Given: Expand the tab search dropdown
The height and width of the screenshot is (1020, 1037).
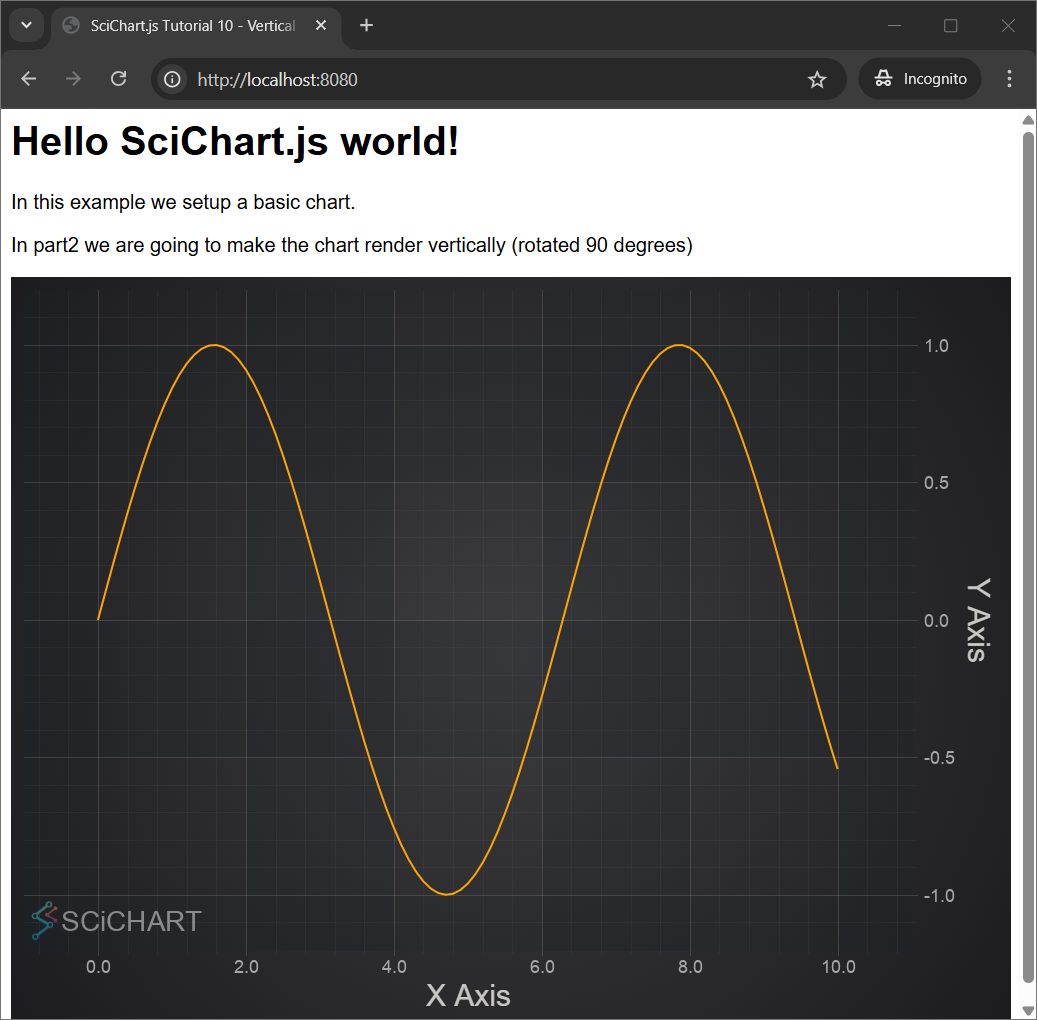Looking at the screenshot, I should pos(27,26).
